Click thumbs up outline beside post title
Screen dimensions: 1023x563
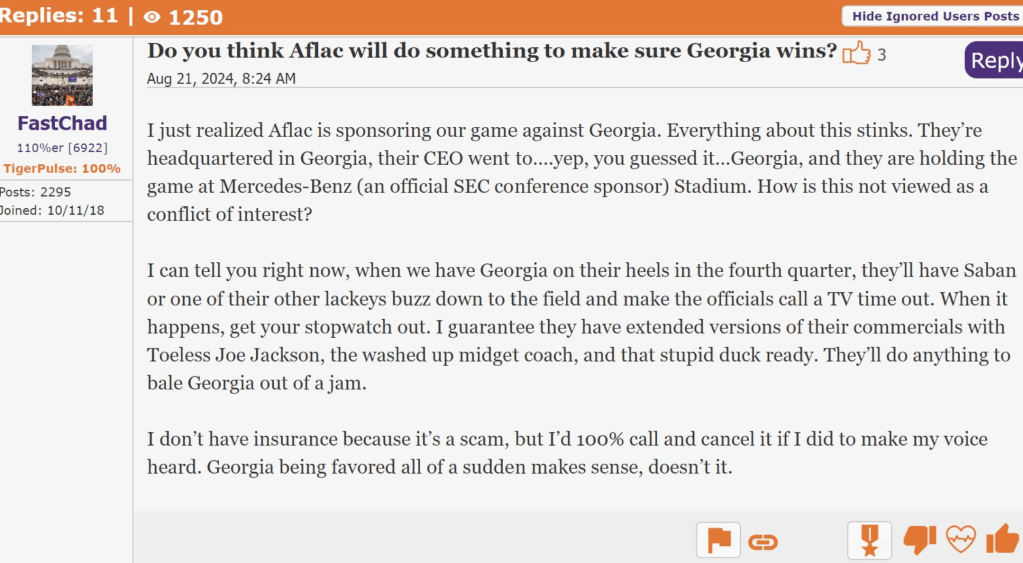tap(856, 53)
